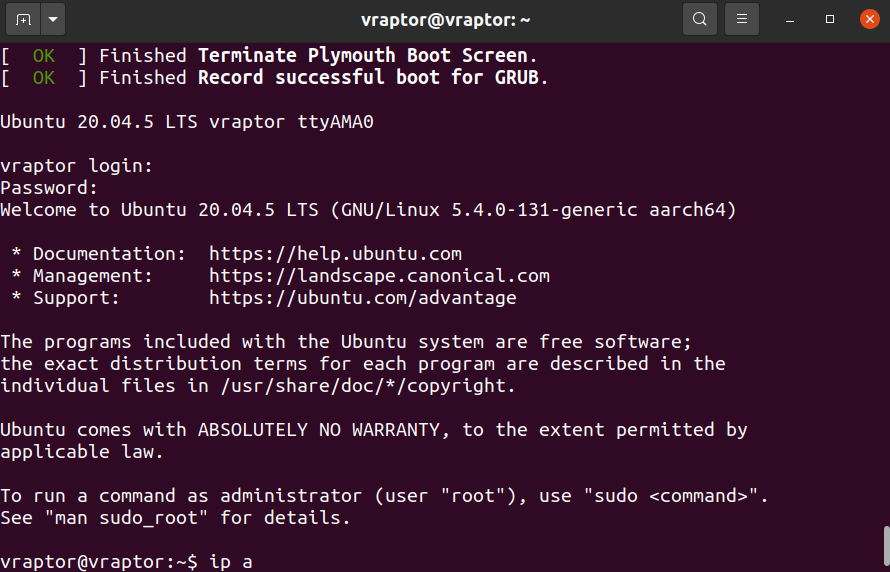The width and height of the screenshot is (890, 572).
Task: Open the help.ubuntu.com documentation link
Action: (x=335, y=254)
